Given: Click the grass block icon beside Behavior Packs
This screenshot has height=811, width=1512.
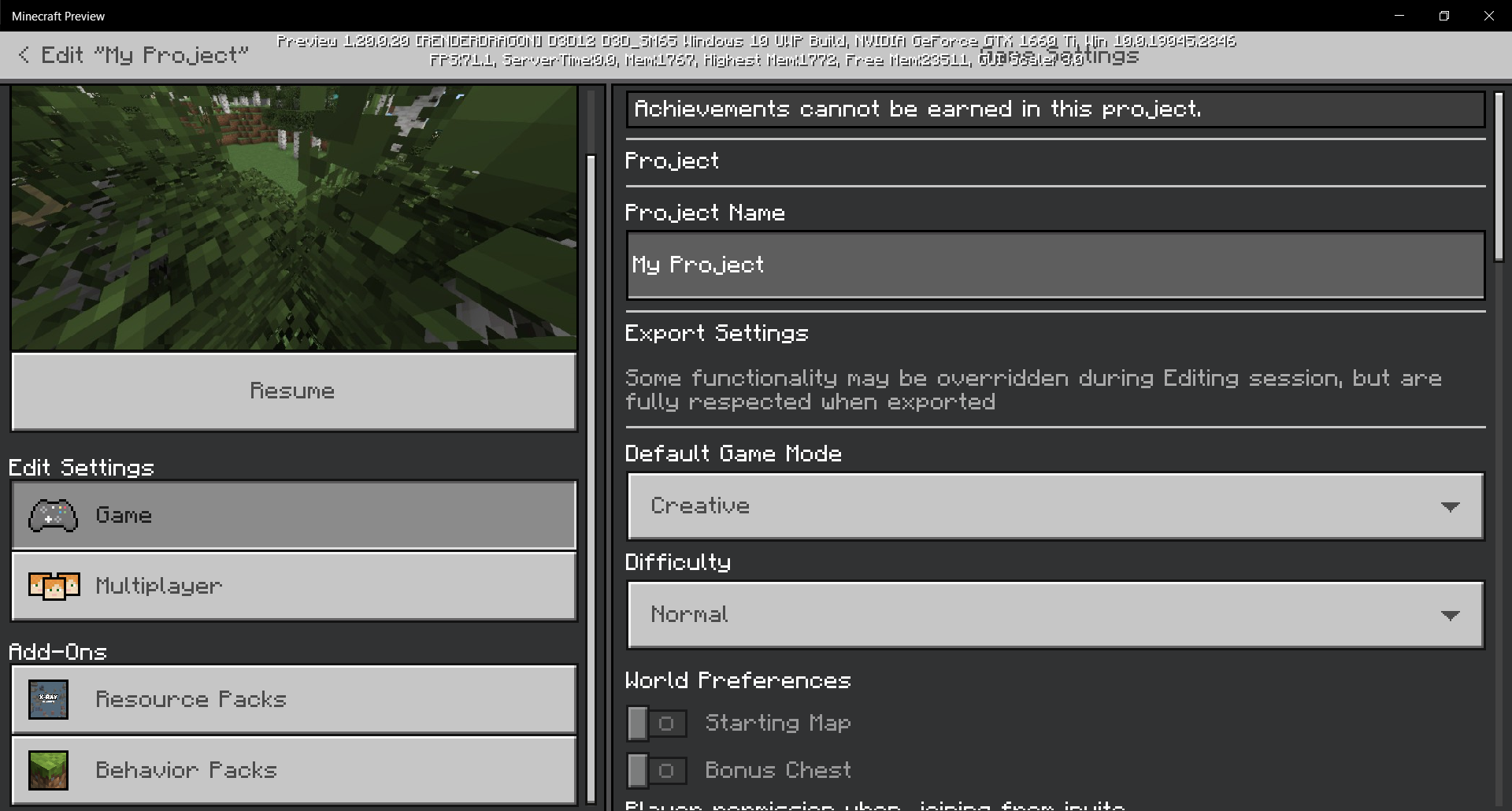Looking at the screenshot, I should 48,770.
